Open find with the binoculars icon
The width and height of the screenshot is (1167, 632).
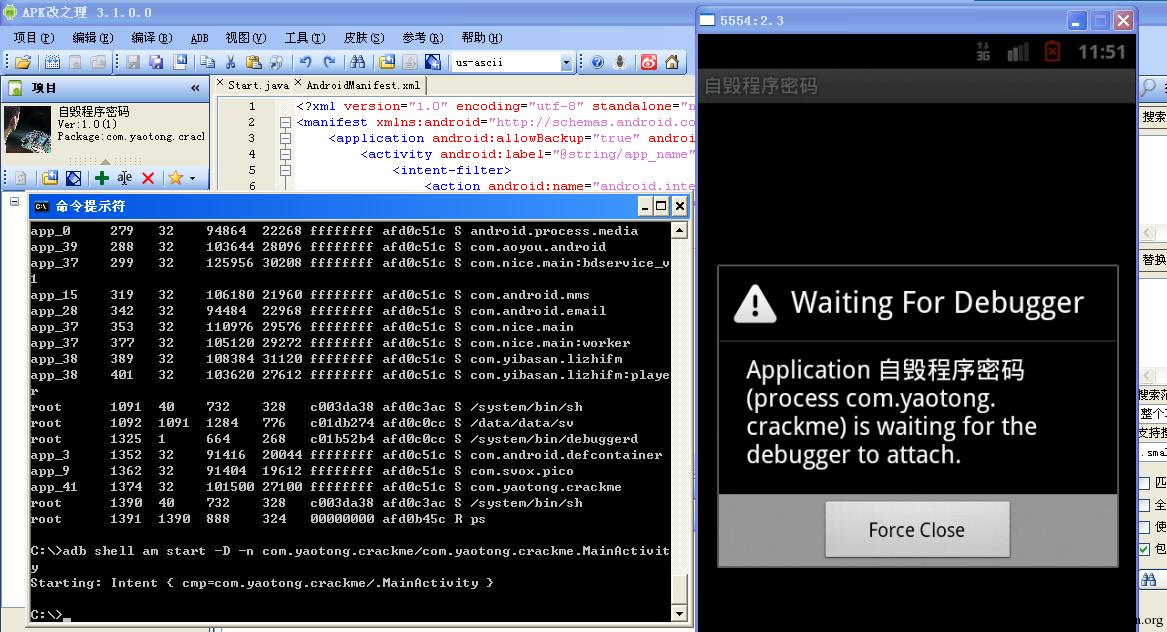(x=357, y=63)
